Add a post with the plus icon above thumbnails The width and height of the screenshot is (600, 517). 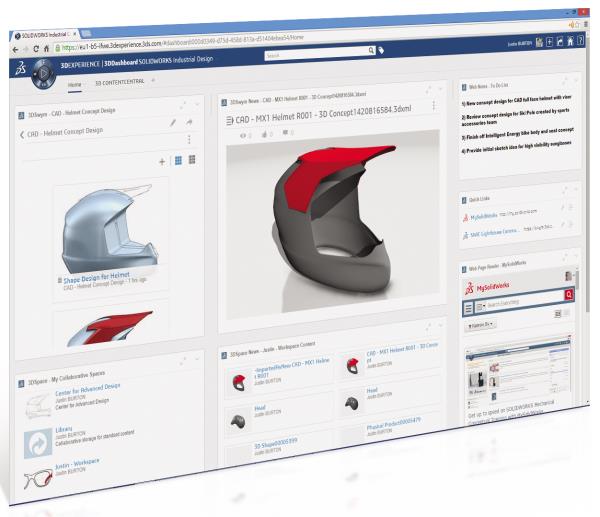coord(162,161)
